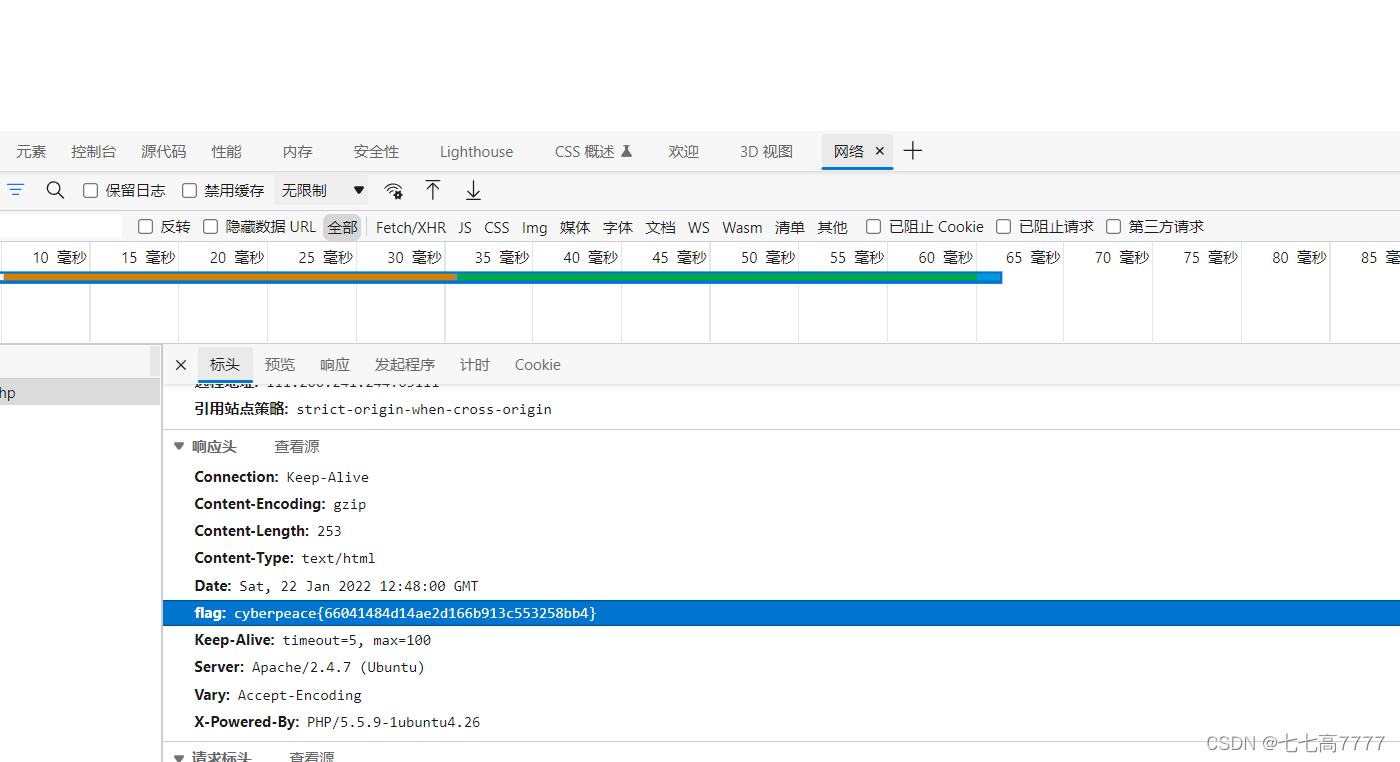Click the network filter text input
This screenshot has width=1400, height=762.
61,227
